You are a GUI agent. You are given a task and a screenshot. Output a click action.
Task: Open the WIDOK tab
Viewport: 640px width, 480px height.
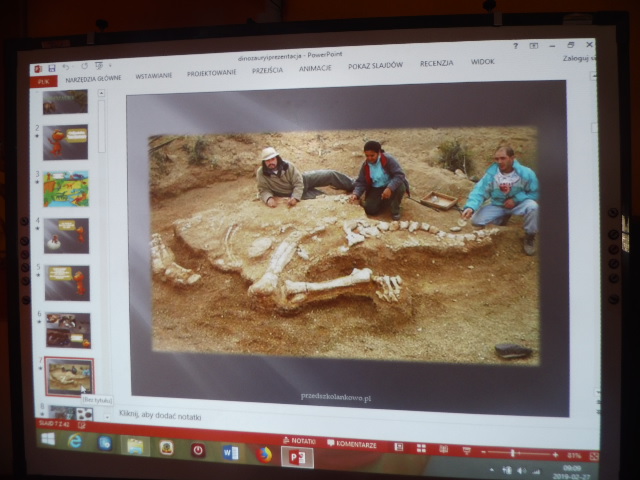click(482, 62)
